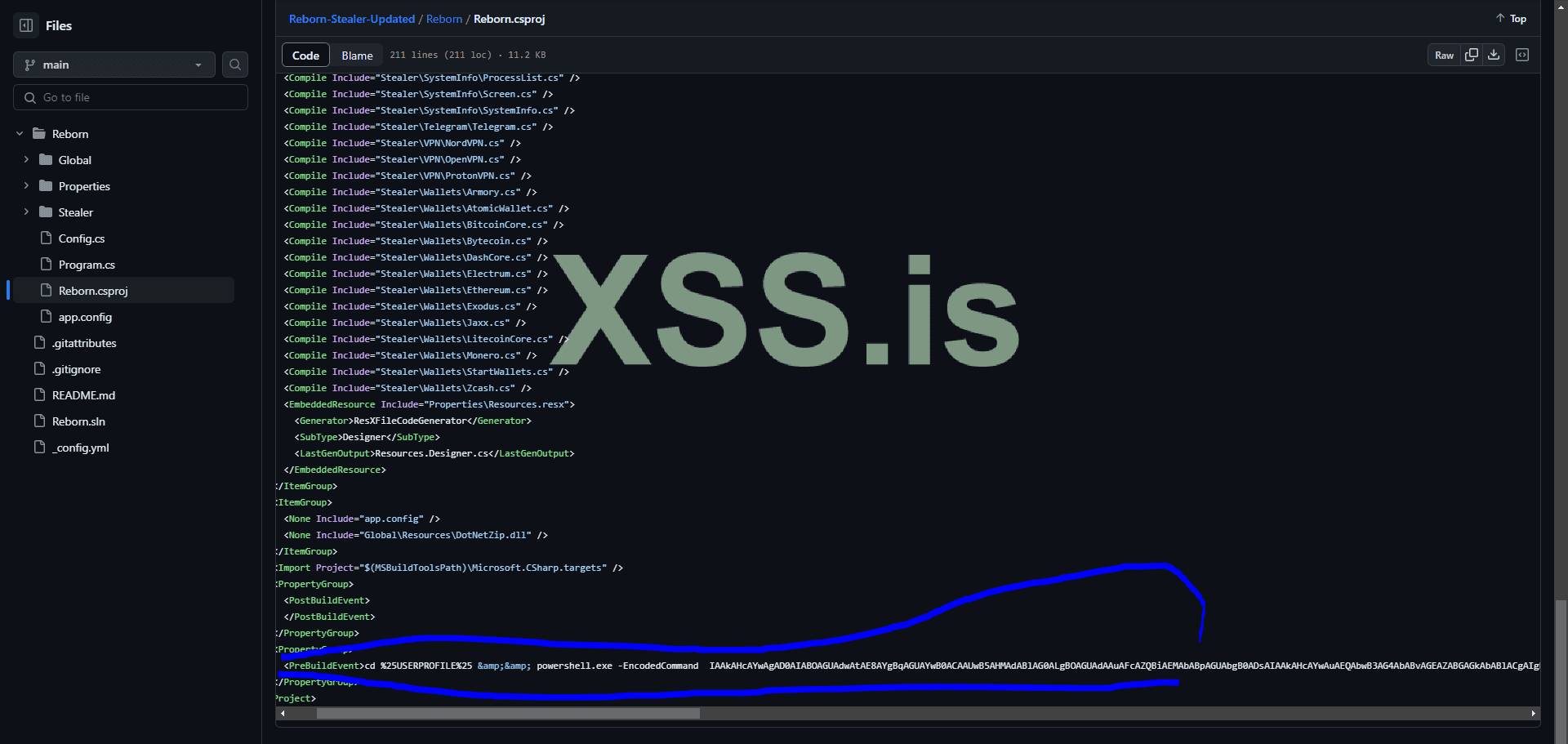Viewport: 1568px width, 744px height.
Task: Open the Stealer folder
Action: point(76,212)
